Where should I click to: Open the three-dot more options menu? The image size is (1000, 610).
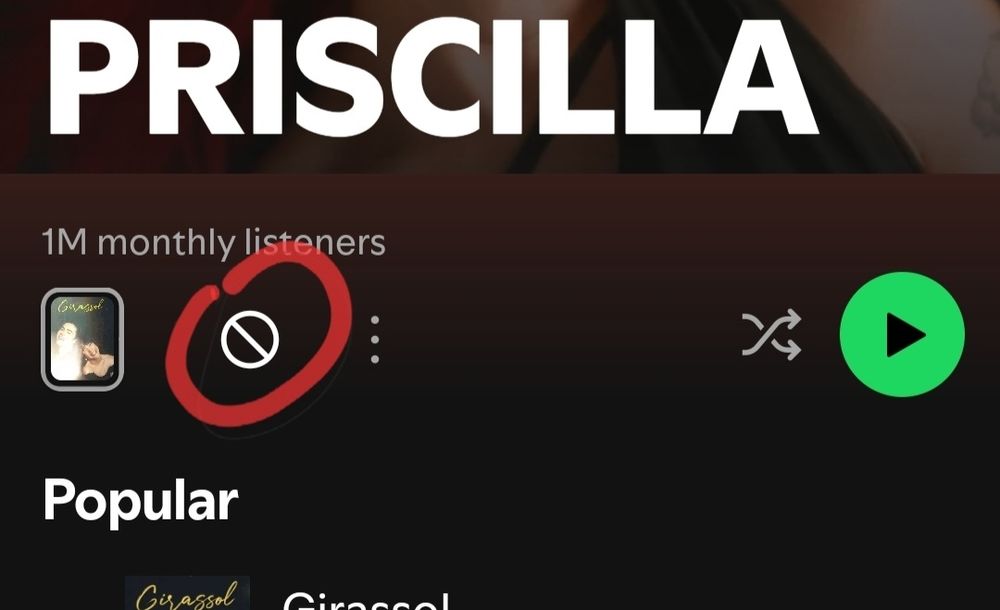(375, 339)
